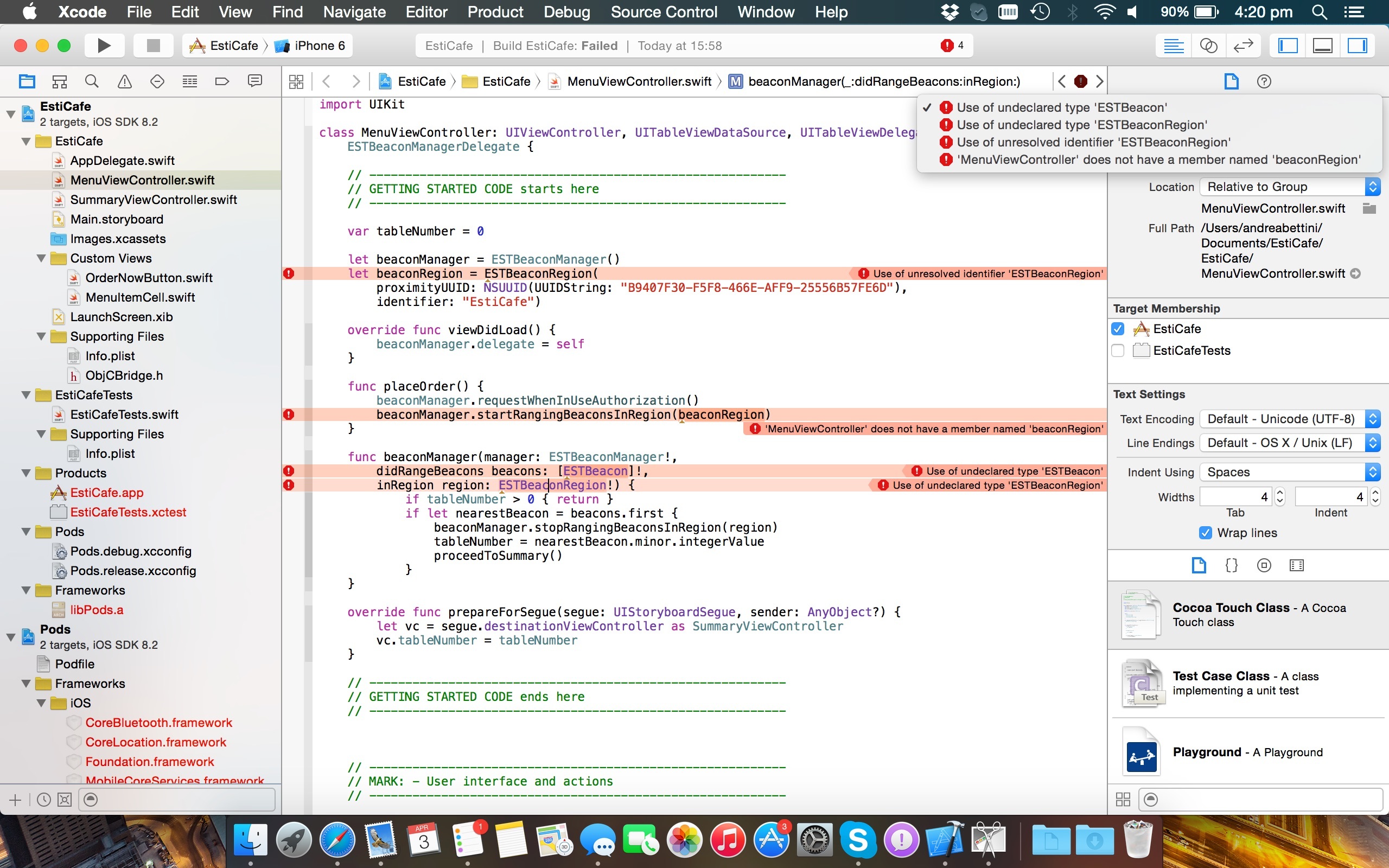Click the Run (play) build button
1389x868 pixels.
coord(104,46)
